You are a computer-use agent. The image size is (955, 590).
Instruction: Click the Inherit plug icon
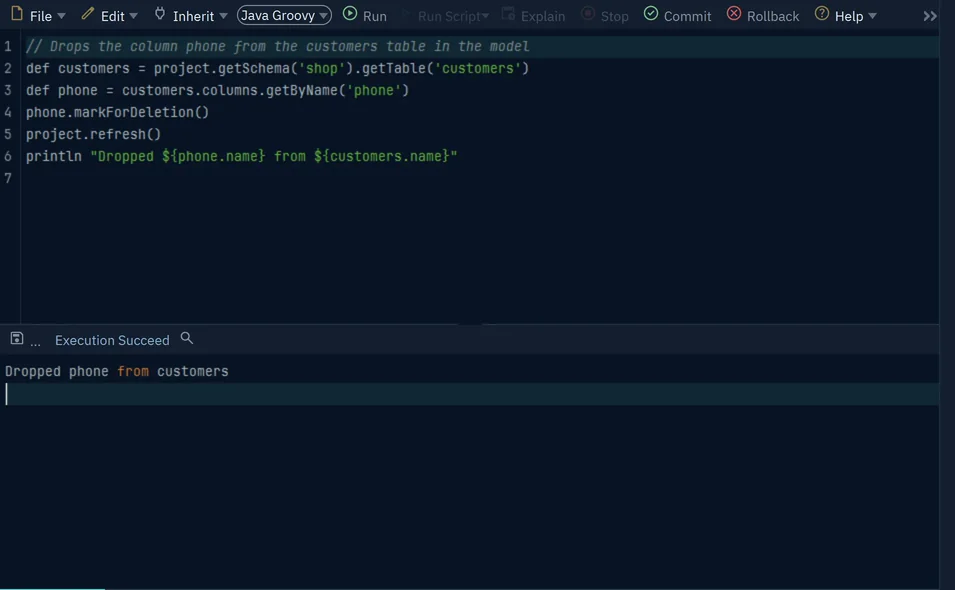point(160,13)
